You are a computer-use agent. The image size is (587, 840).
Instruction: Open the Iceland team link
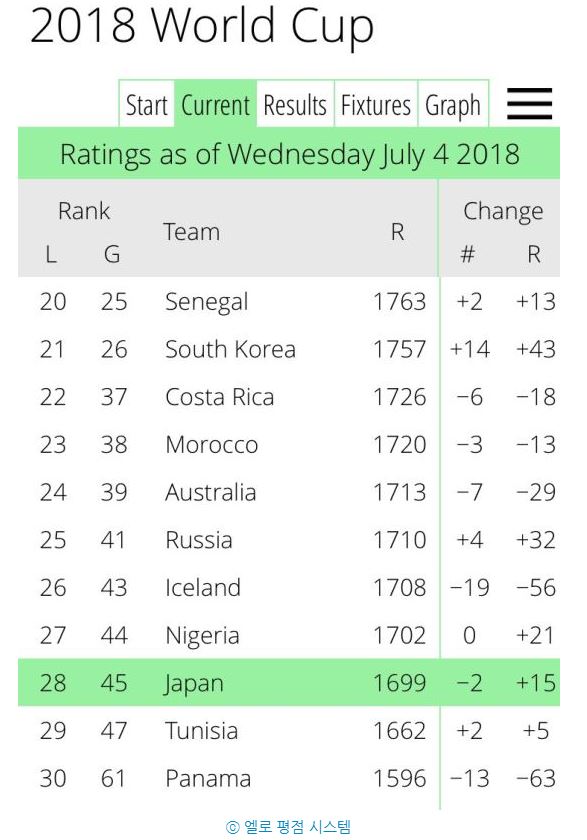click(203, 588)
